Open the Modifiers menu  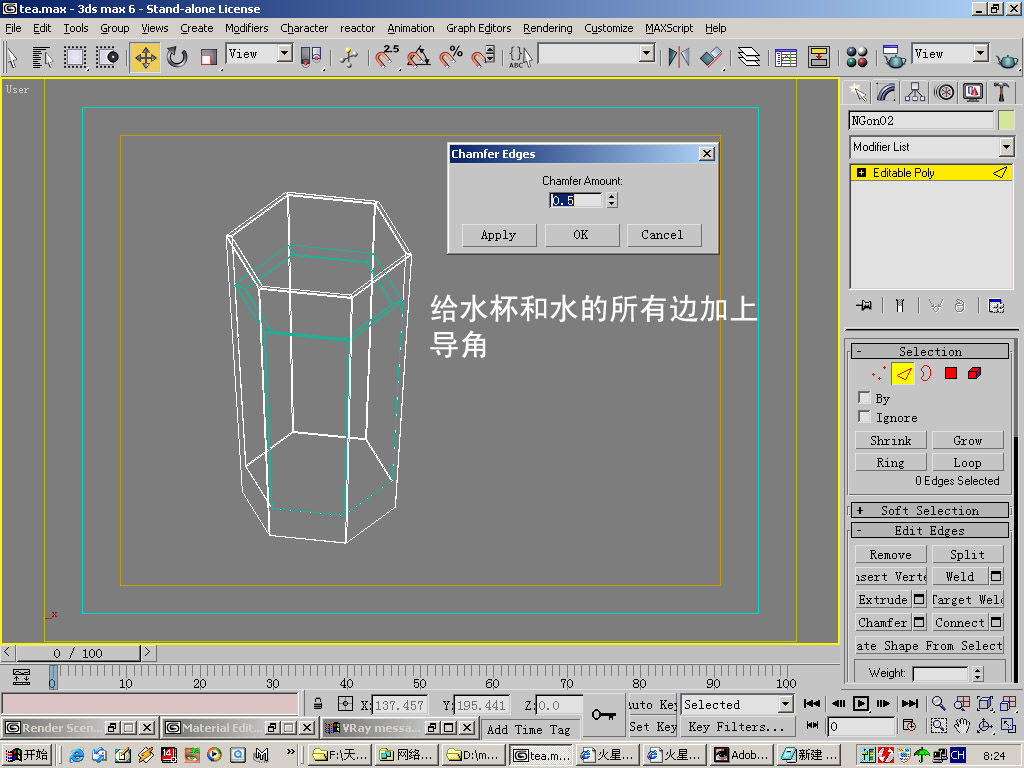(x=246, y=28)
